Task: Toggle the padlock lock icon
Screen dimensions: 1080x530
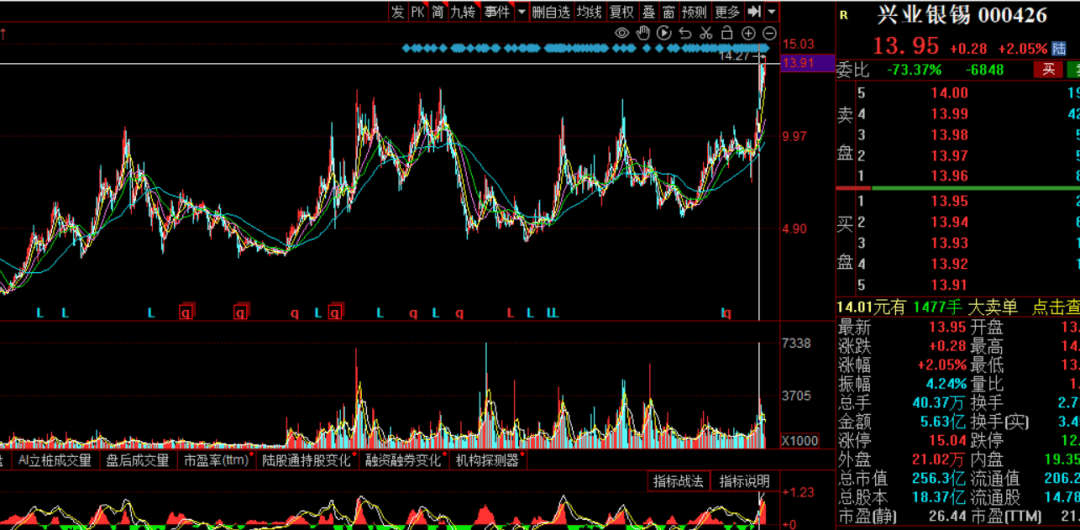Action: pos(727,33)
